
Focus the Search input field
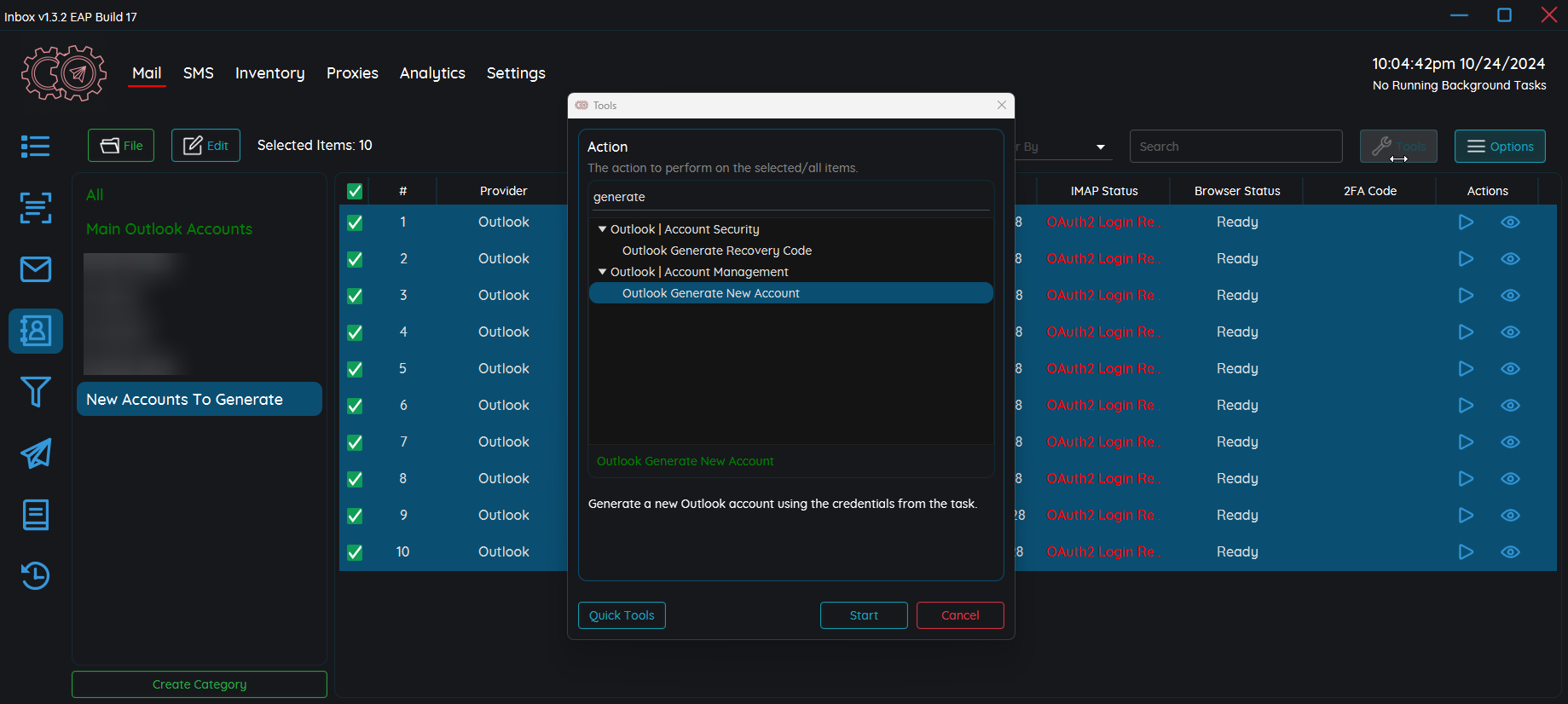[1236, 147]
